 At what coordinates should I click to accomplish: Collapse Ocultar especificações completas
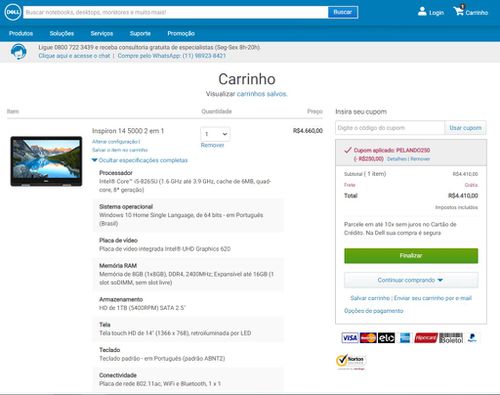(x=140, y=160)
